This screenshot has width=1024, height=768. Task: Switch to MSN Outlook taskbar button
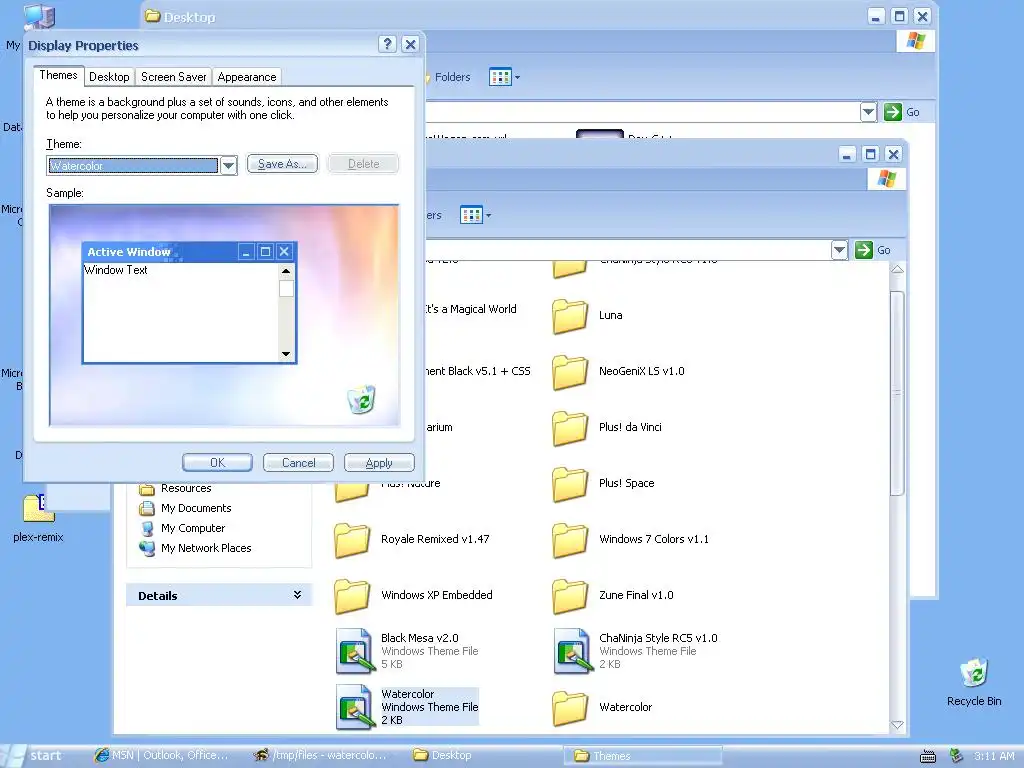coord(162,756)
